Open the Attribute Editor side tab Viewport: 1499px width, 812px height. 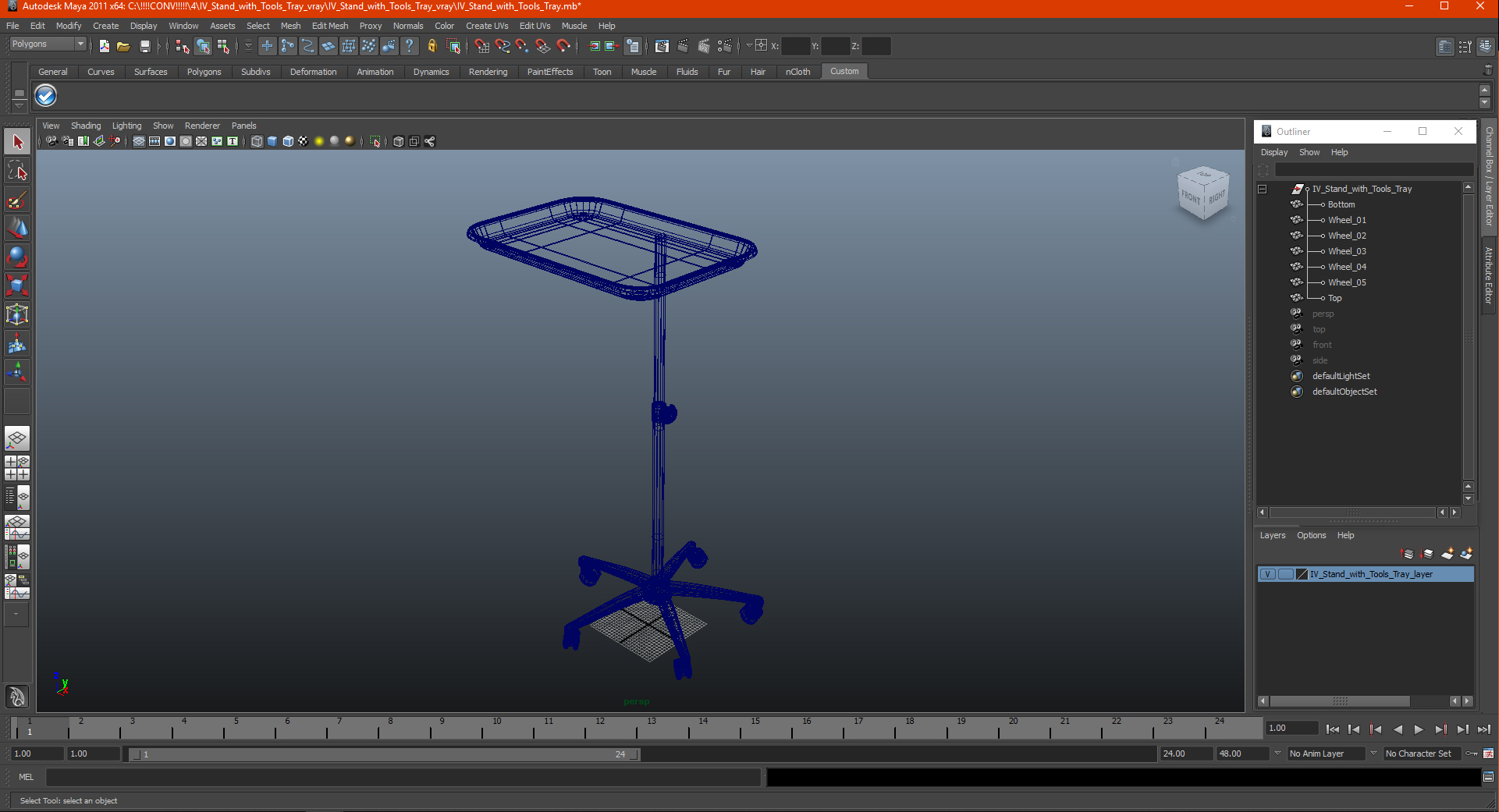[x=1489, y=275]
